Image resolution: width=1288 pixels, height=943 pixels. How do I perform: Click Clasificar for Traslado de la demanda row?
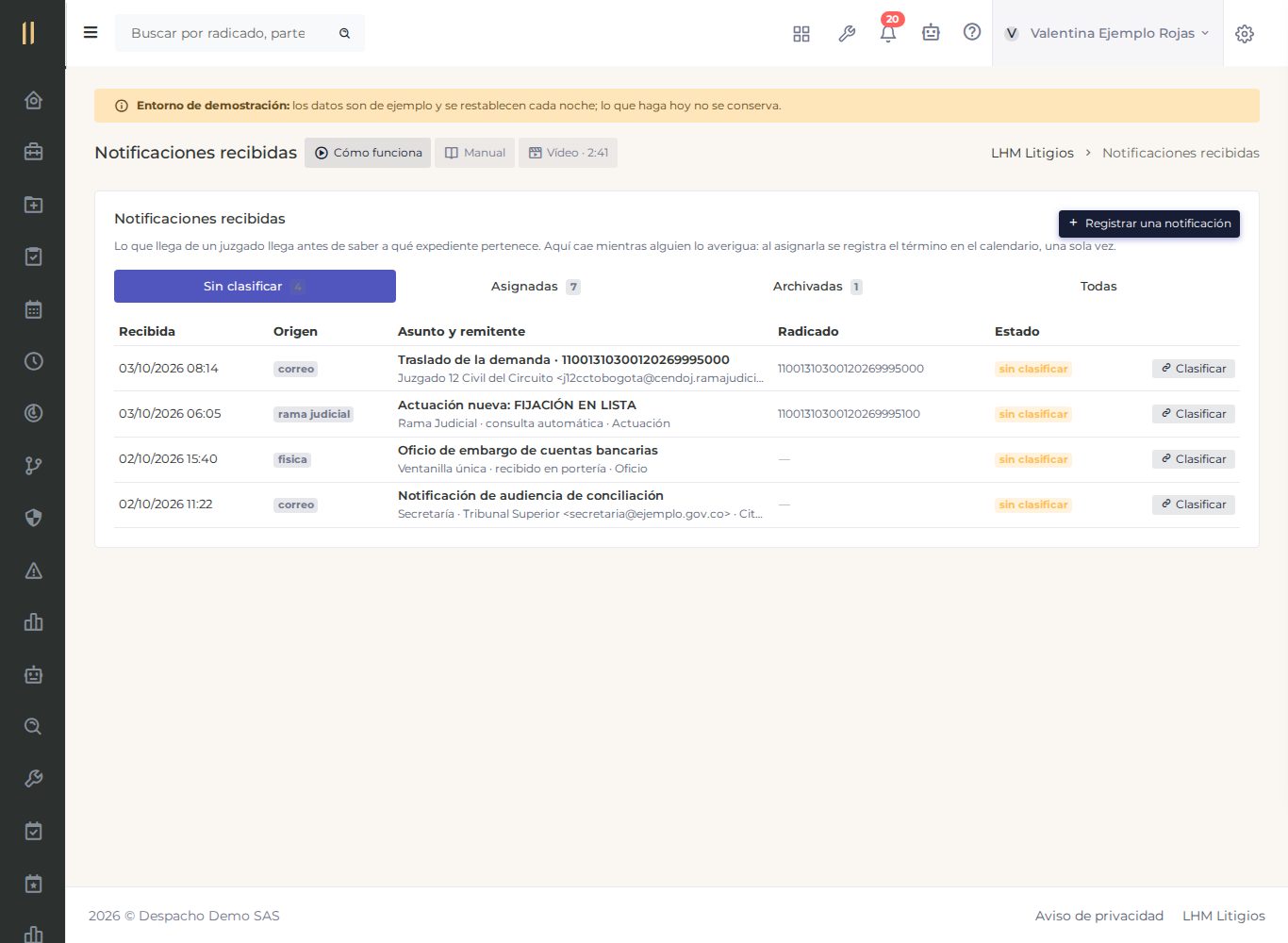pos(1194,369)
